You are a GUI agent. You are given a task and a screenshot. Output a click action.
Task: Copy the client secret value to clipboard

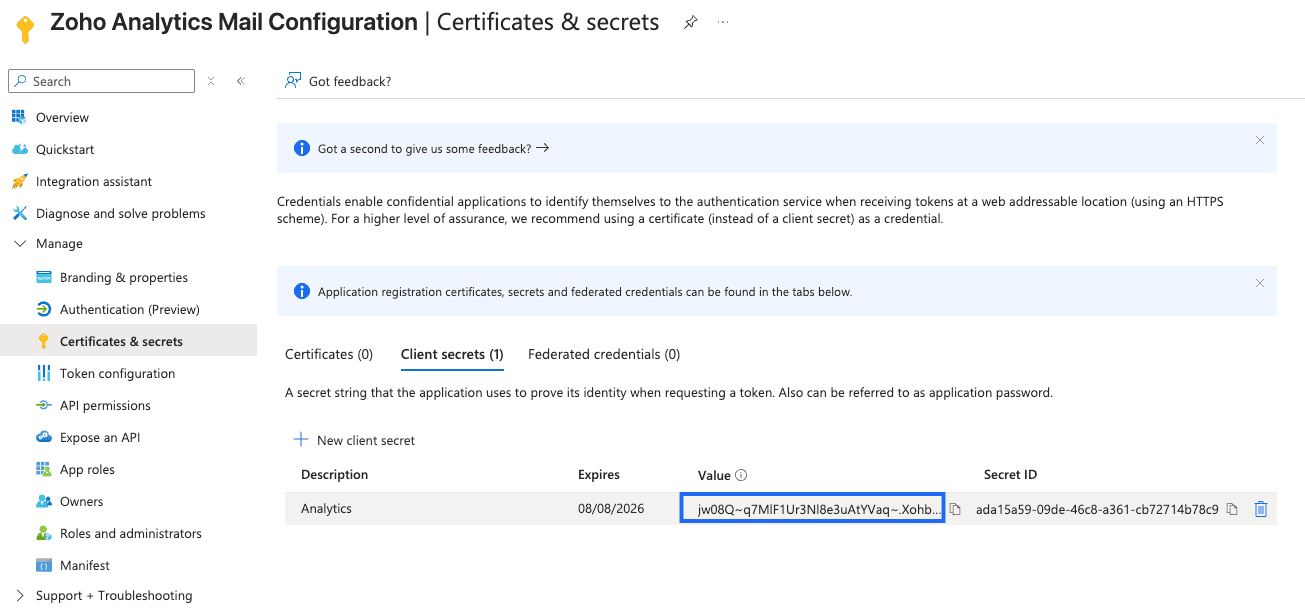click(x=955, y=509)
